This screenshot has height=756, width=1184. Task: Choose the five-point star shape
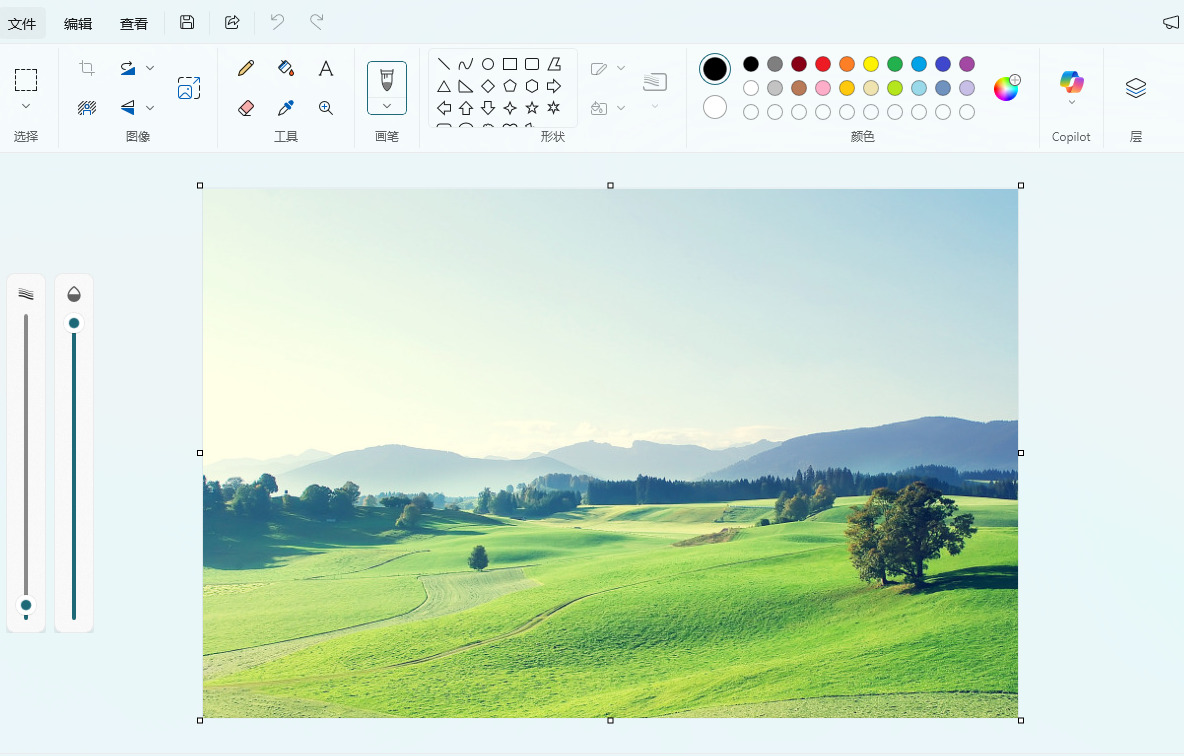pos(532,108)
